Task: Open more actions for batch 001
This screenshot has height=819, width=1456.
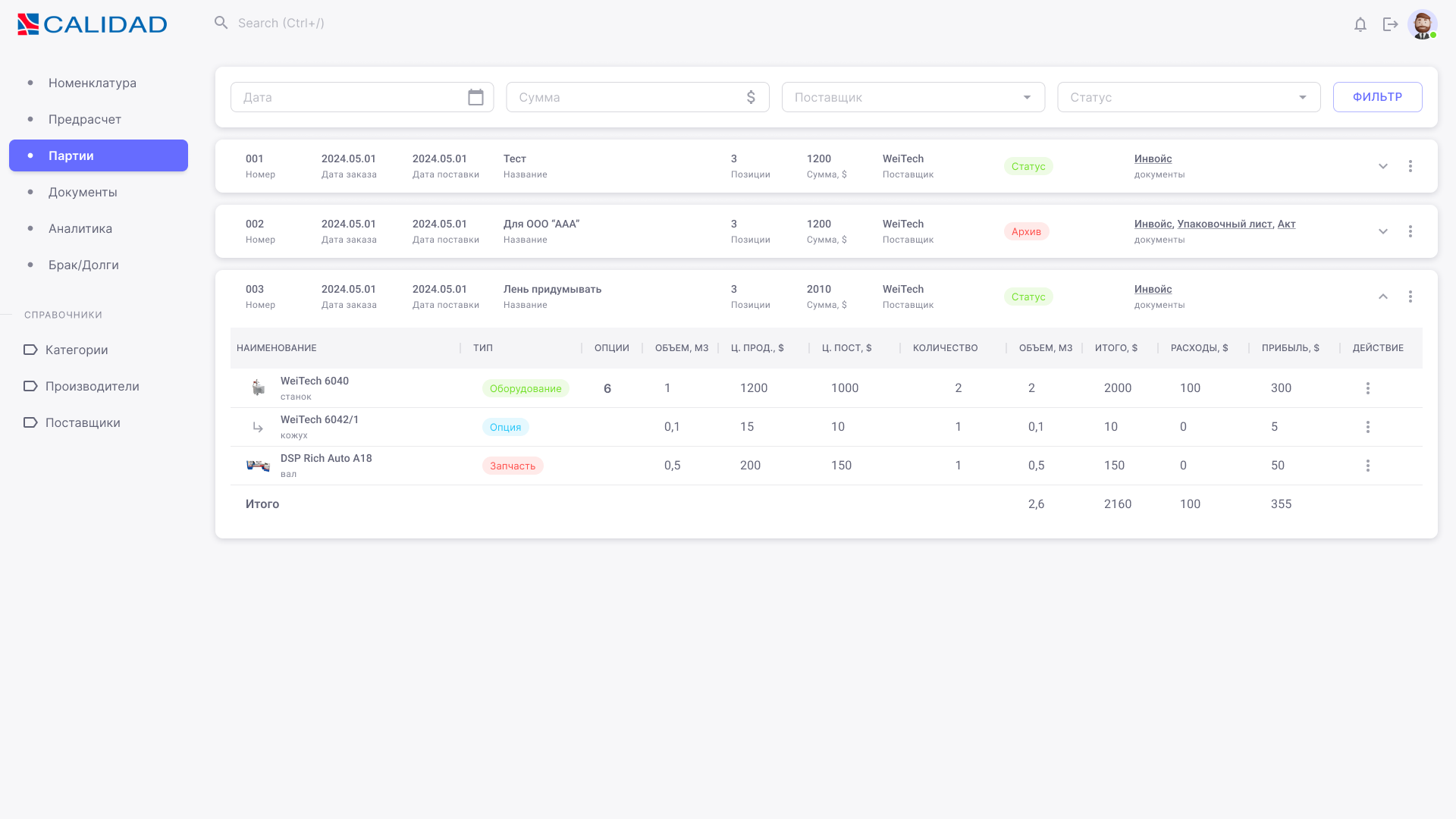Action: click(1410, 166)
